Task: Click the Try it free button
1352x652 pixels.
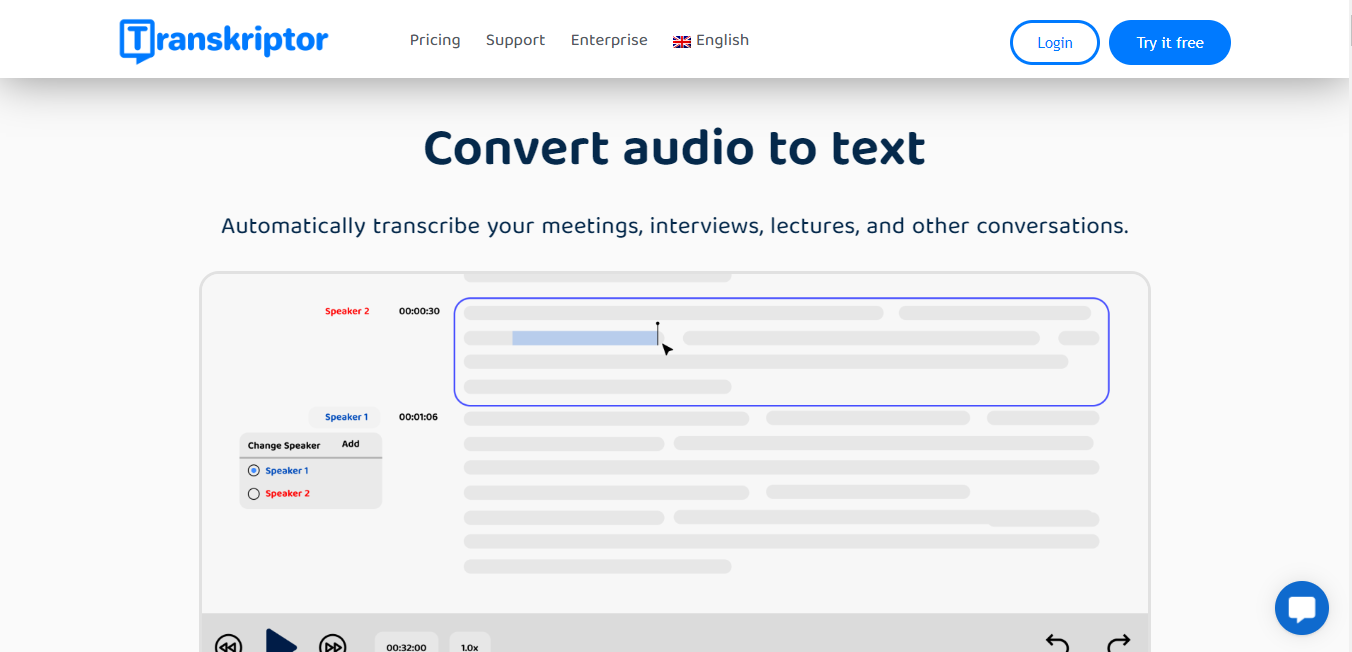Action: (1170, 43)
